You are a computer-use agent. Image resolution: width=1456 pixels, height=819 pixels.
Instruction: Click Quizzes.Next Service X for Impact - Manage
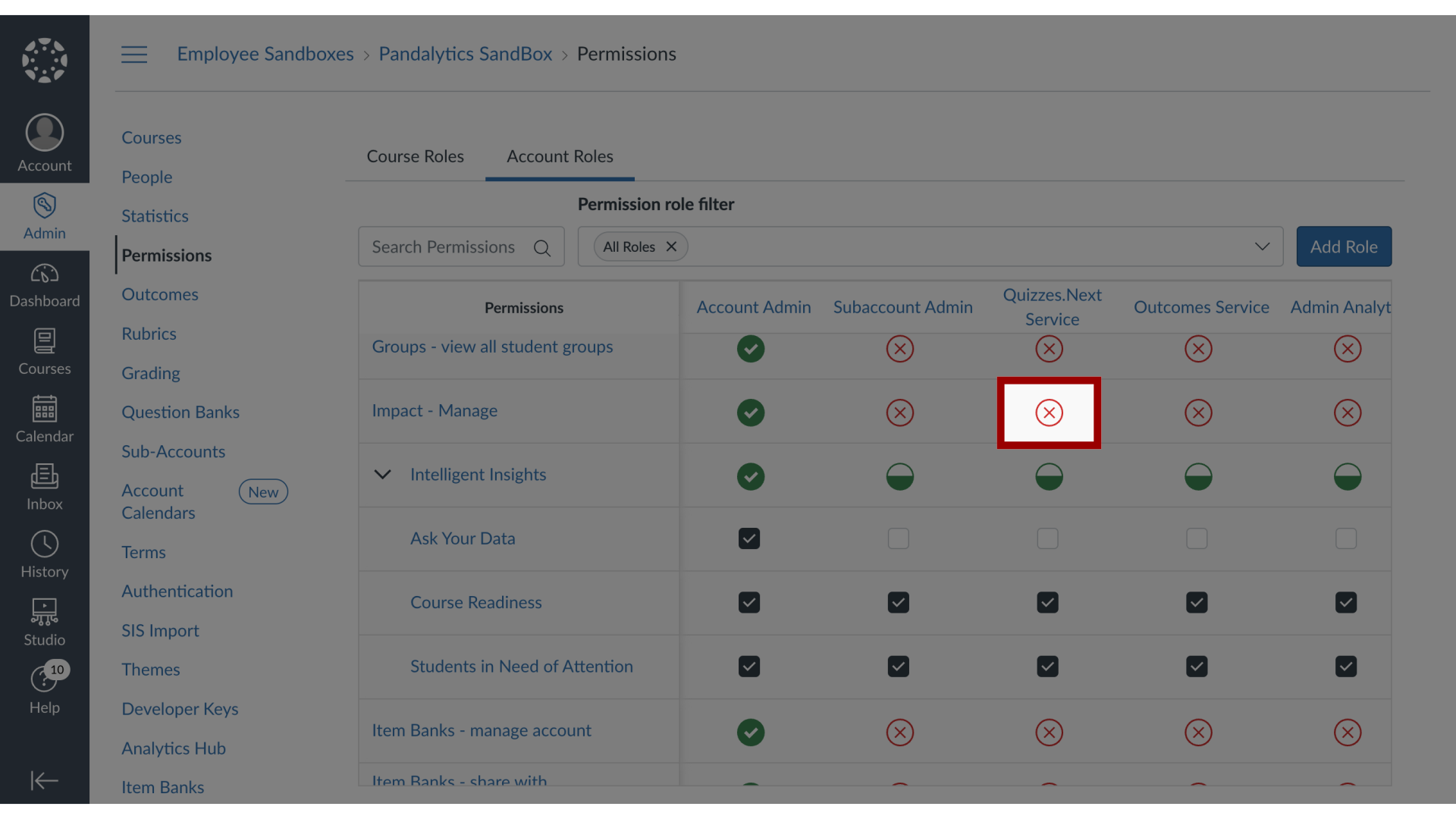1050,413
